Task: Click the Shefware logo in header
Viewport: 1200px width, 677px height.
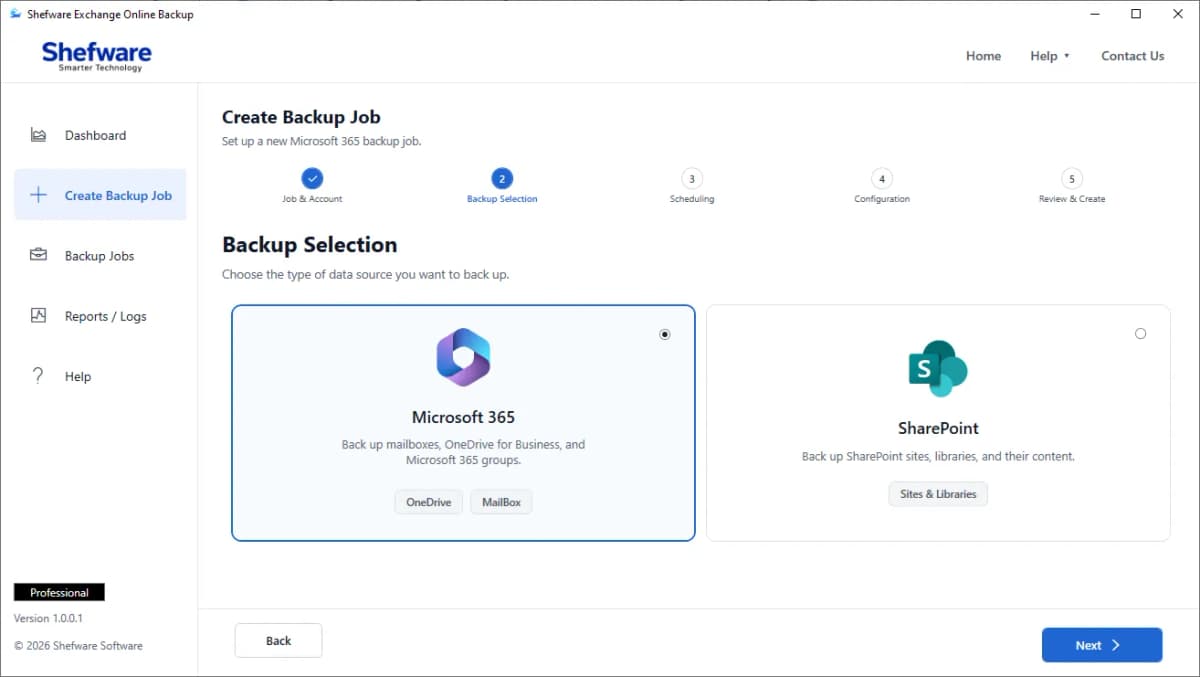Action: (x=97, y=56)
